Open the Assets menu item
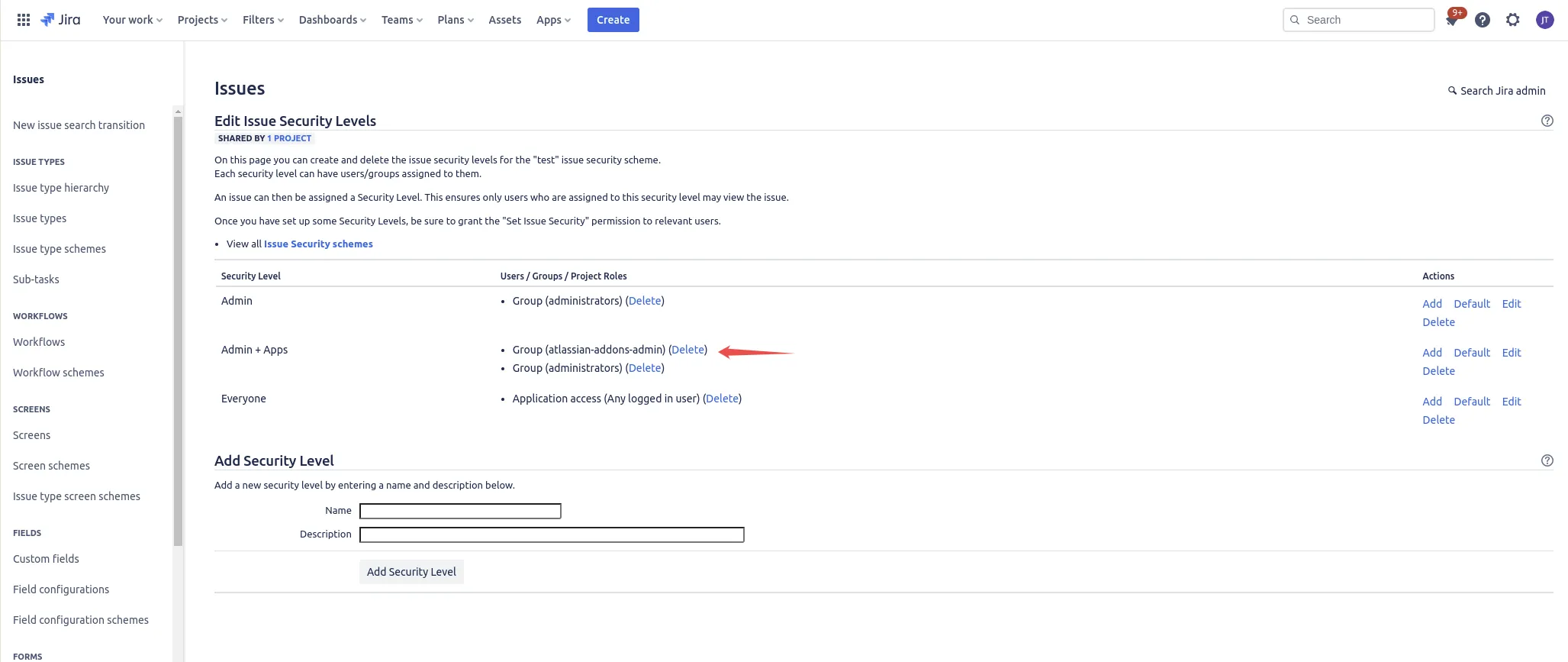 [x=505, y=20]
